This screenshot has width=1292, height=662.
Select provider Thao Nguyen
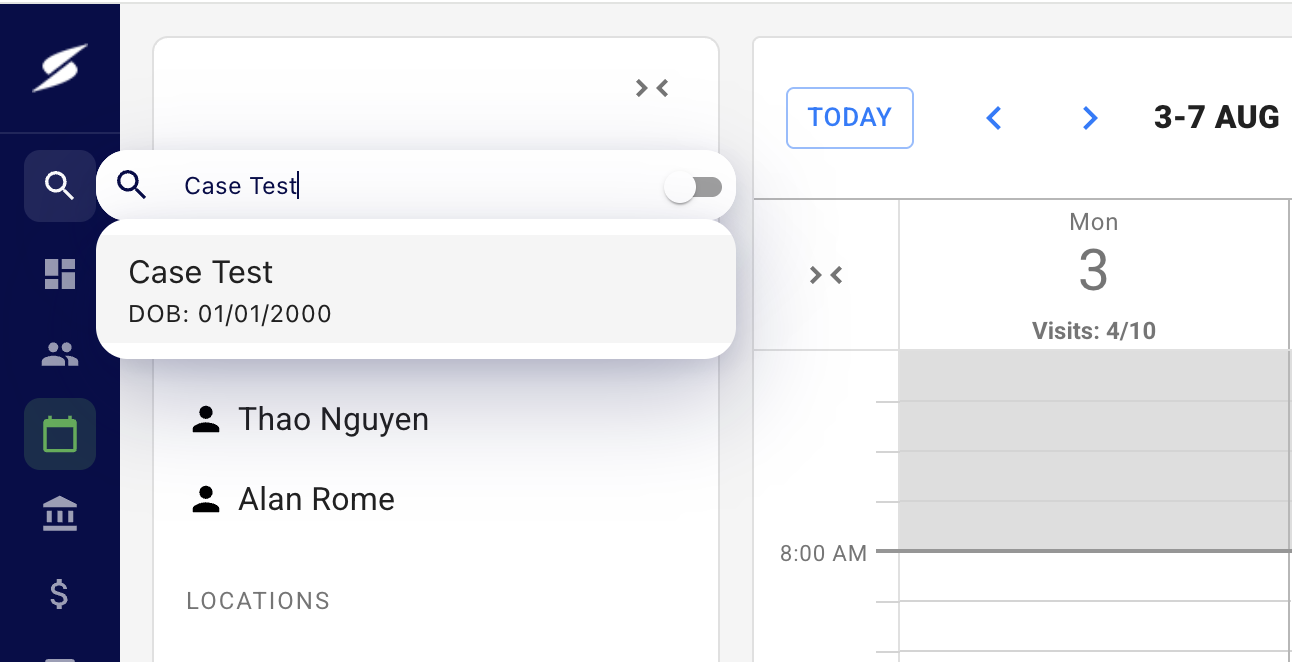point(310,419)
